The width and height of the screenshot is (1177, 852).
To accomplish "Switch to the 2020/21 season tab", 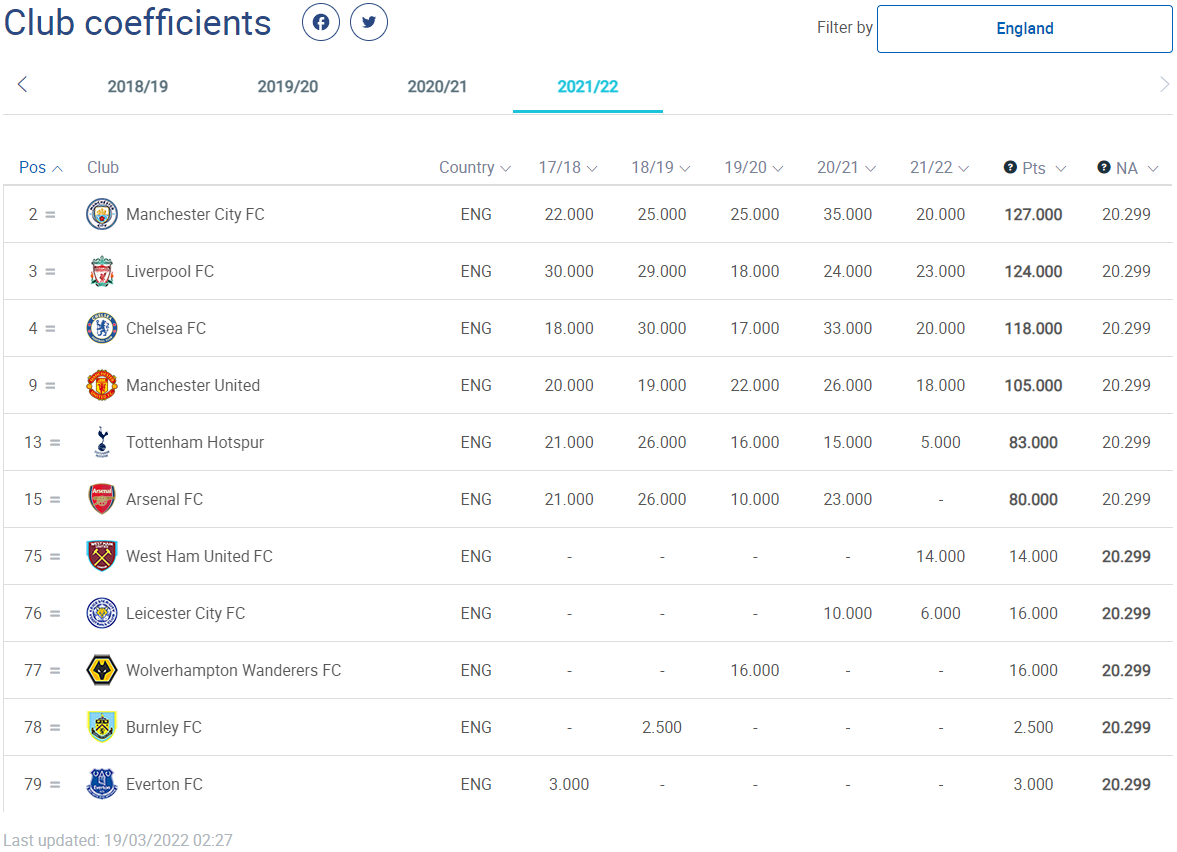I will click(x=438, y=86).
